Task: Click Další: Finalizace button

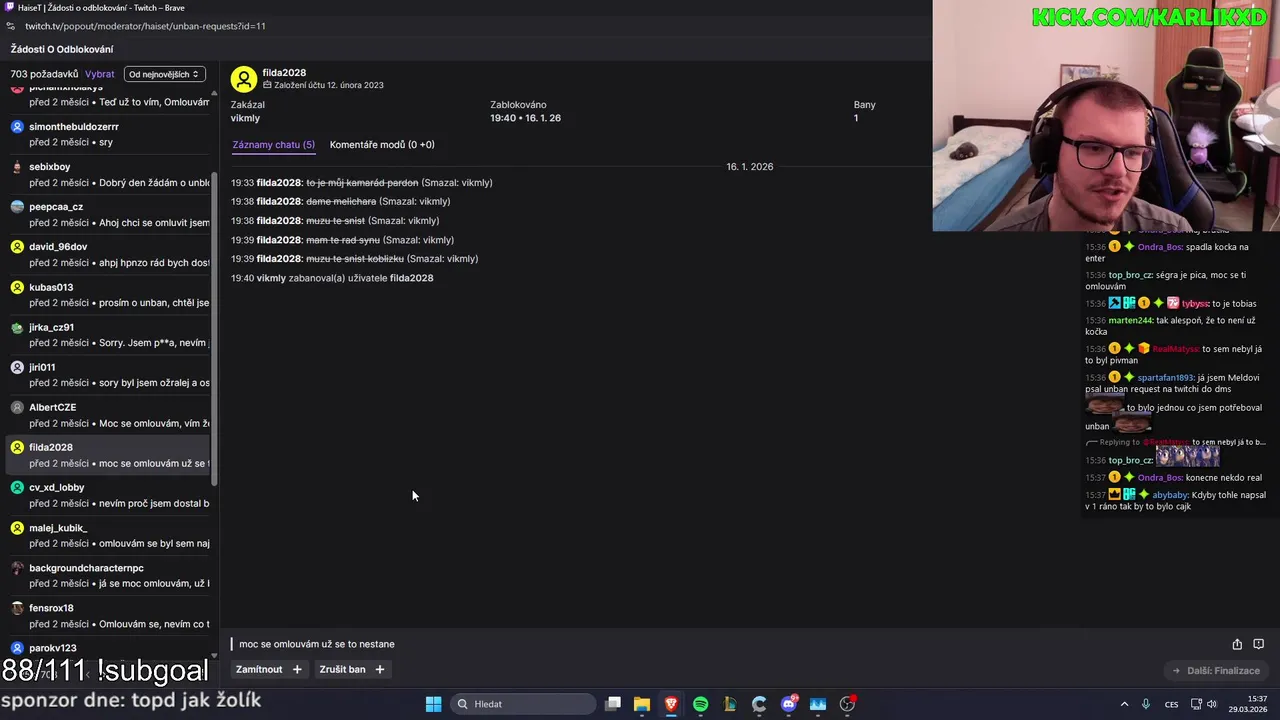Action: [1216, 670]
